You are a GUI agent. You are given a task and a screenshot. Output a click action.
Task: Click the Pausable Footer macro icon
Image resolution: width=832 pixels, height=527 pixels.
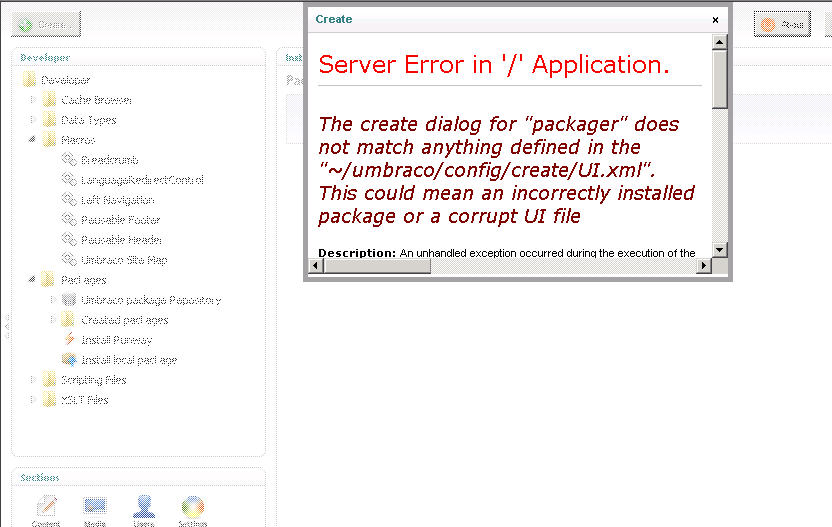pyautogui.click(x=69, y=219)
